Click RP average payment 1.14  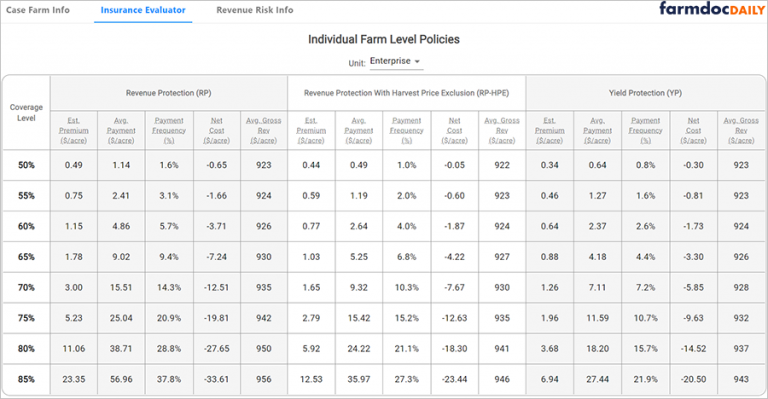tap(121, 165)
